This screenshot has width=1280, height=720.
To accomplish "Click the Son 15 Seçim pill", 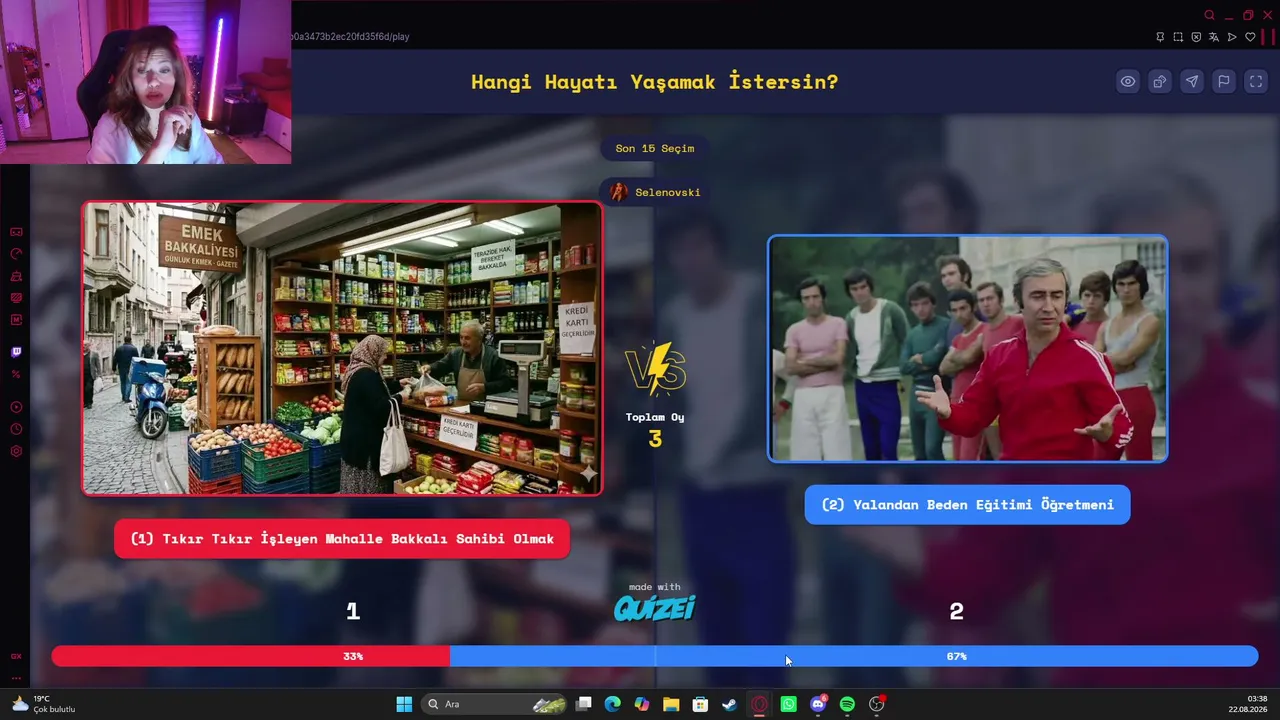I will [x=655, y=148].
